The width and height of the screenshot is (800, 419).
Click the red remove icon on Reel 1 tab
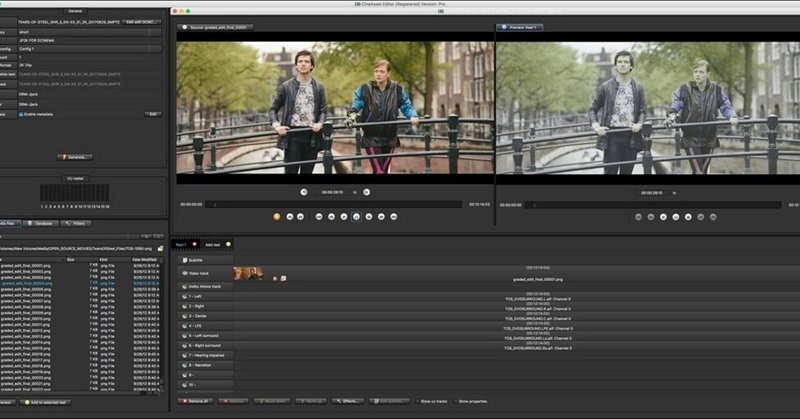[194, 244]
